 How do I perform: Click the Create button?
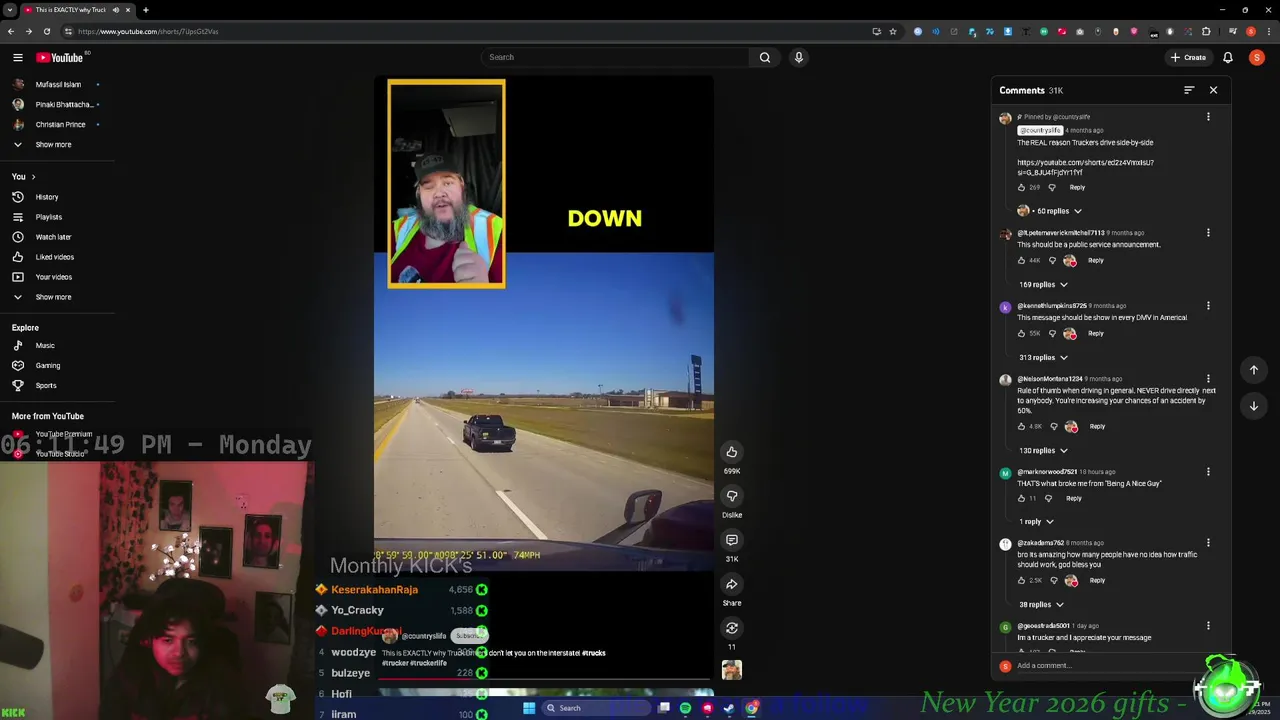pos(1189,57)
